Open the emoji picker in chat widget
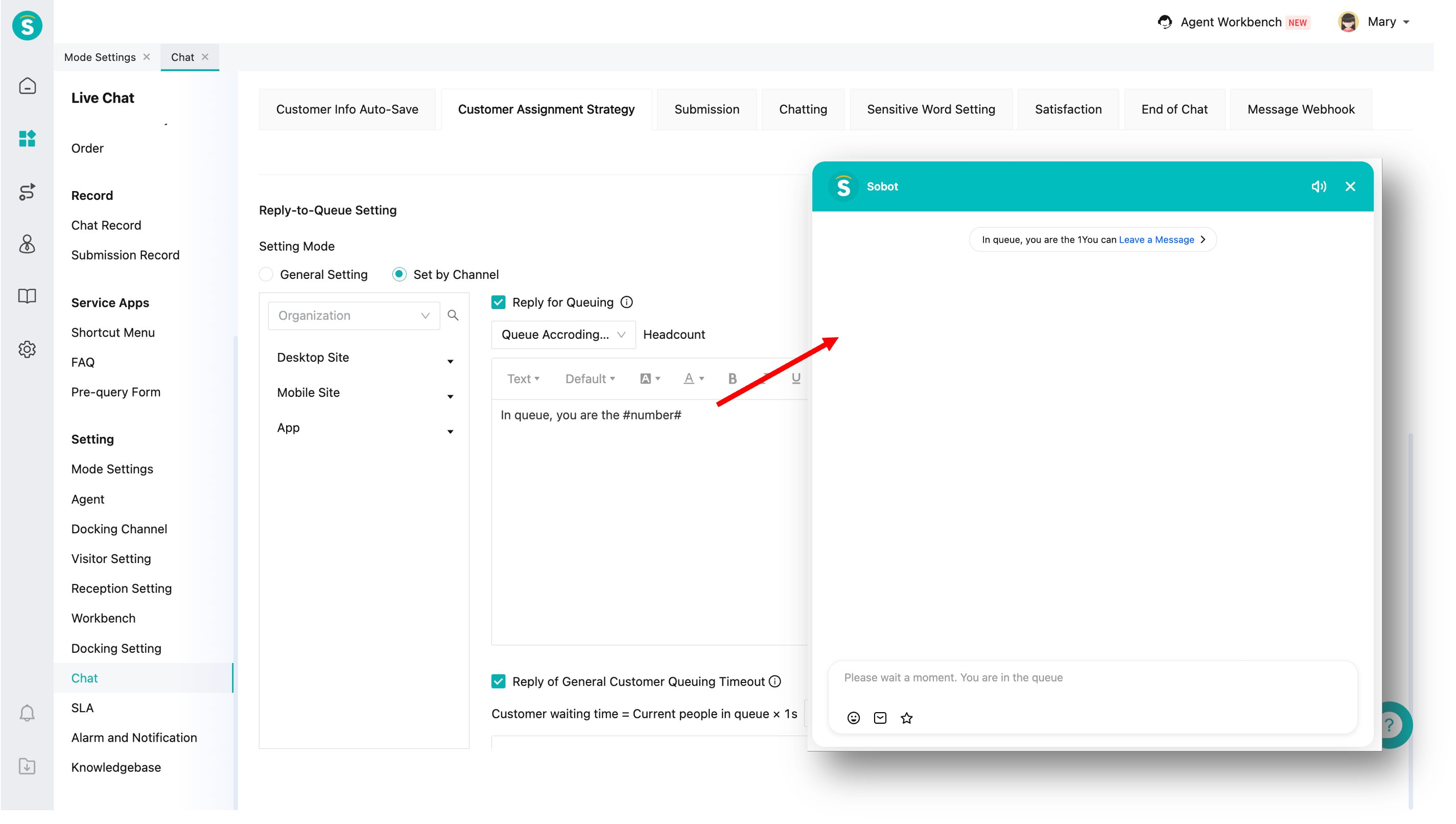This screenshot has width=1456, height=824. [853, 718]
